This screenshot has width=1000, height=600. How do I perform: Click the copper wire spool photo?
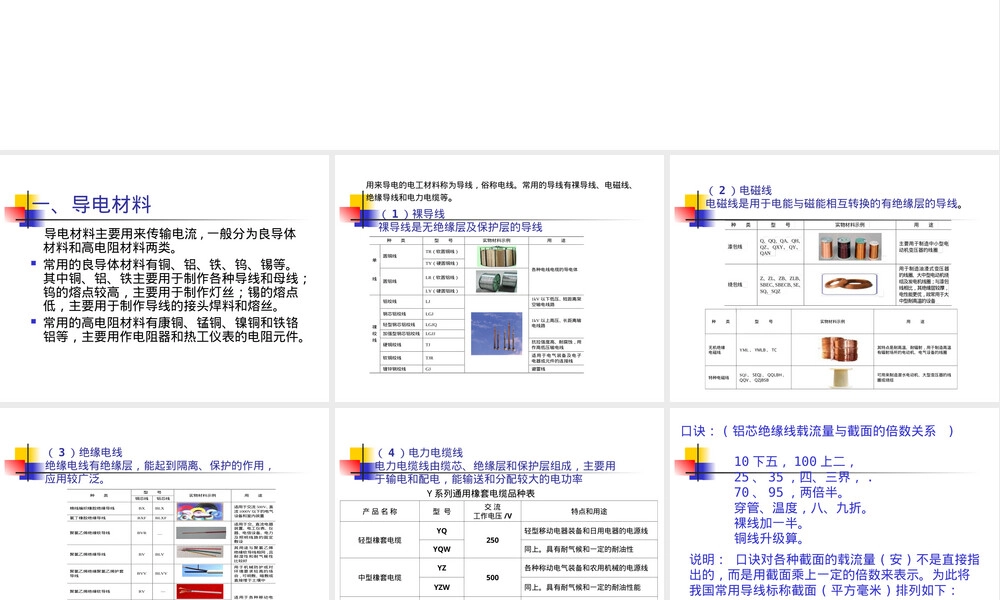click(x=839, y=349)
